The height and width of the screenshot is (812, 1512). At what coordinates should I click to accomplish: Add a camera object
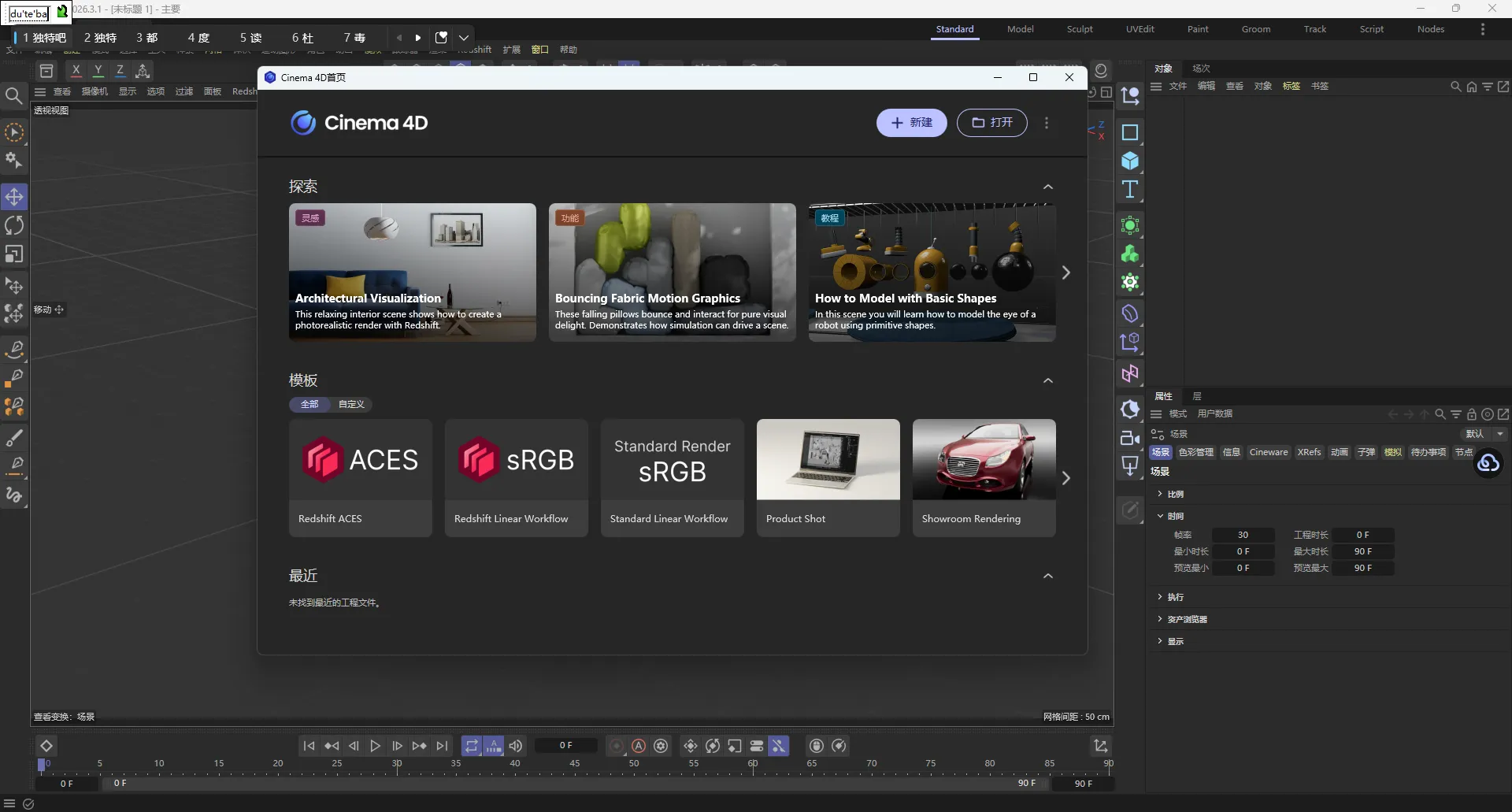pos(1130,438)
